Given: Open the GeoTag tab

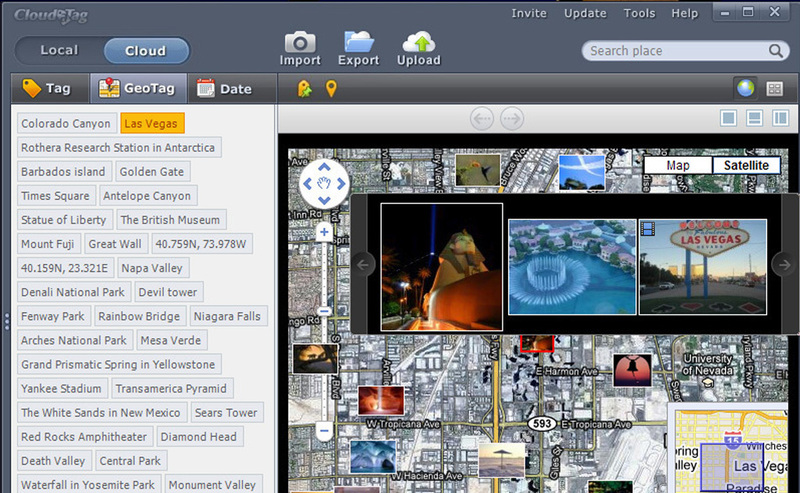Looking at the screenshot, I should (x=138, y=88).
